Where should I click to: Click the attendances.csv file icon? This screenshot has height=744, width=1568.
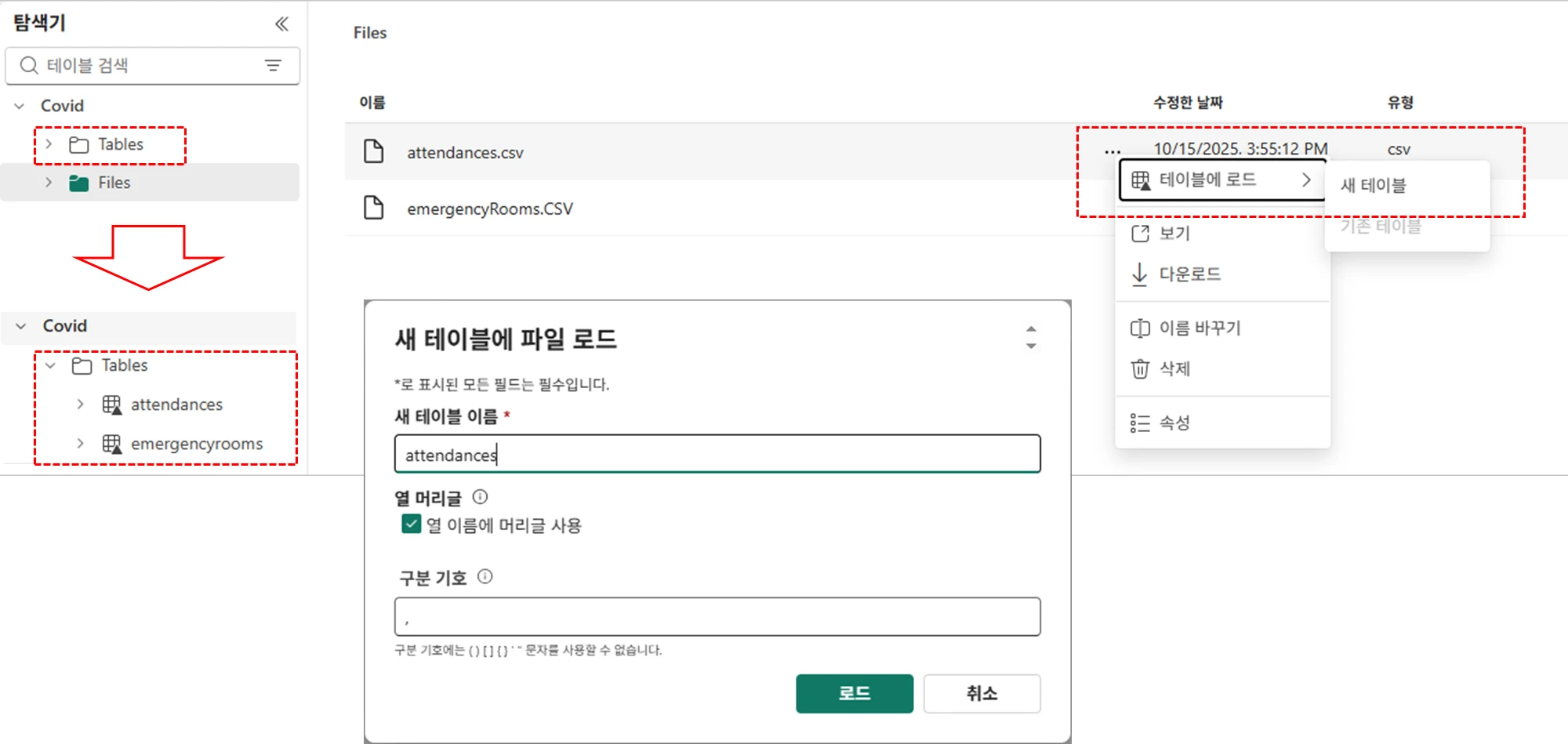374,151
